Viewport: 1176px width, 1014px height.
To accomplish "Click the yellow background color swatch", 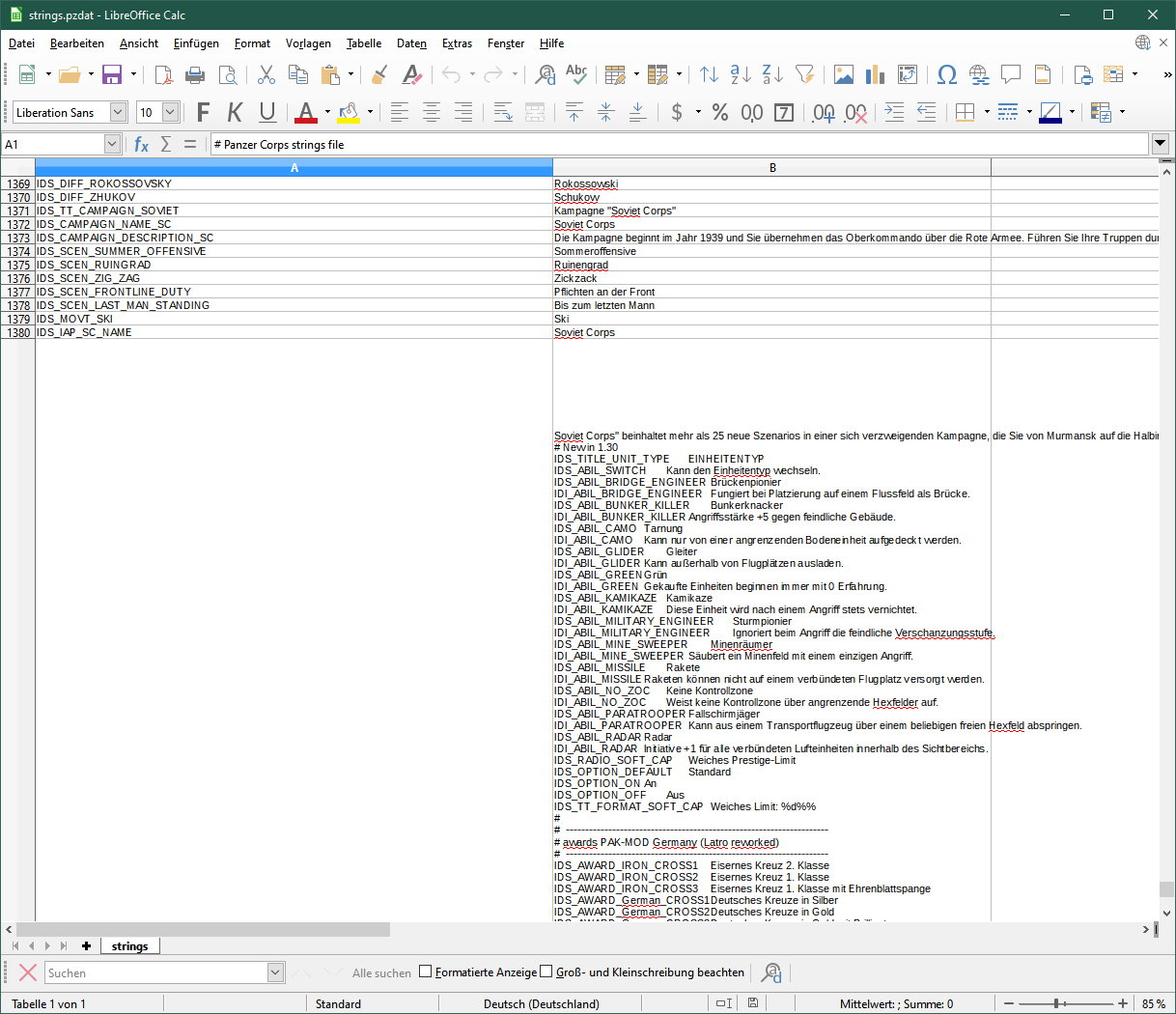I will [349, 113].
